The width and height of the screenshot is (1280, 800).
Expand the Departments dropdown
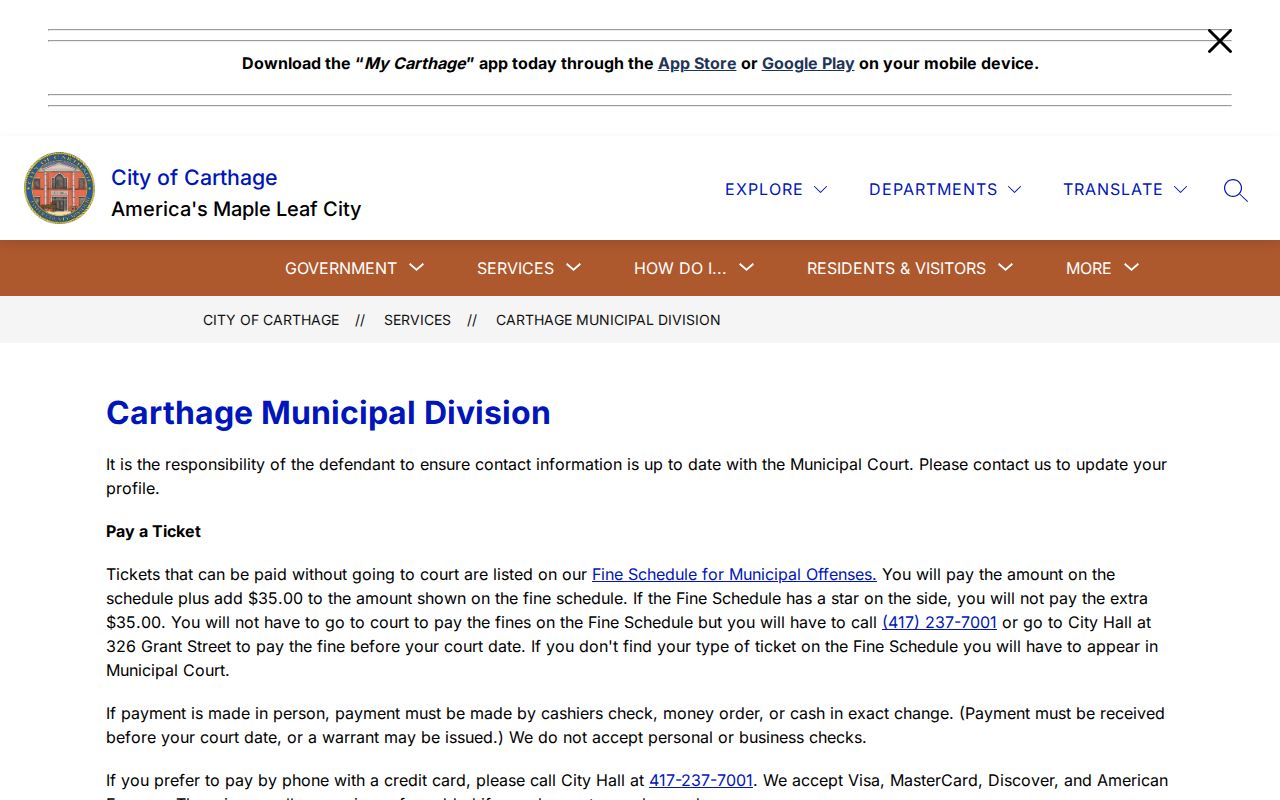coord(945,189)
